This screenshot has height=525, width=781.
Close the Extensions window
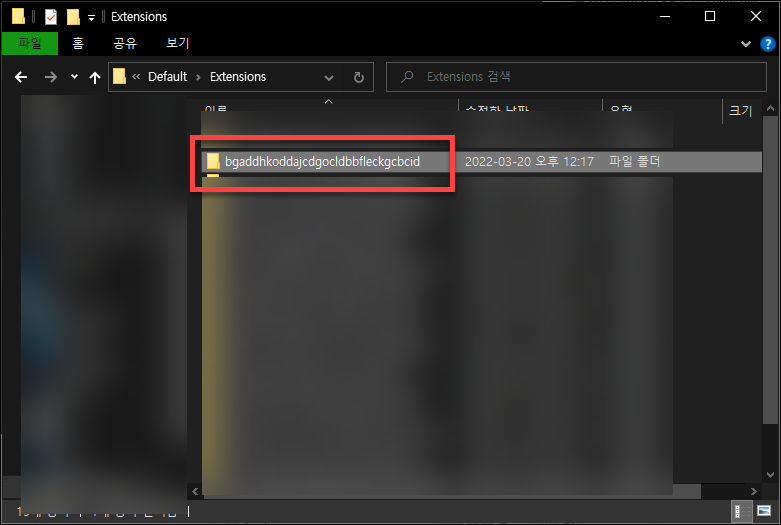coord(756,16)
